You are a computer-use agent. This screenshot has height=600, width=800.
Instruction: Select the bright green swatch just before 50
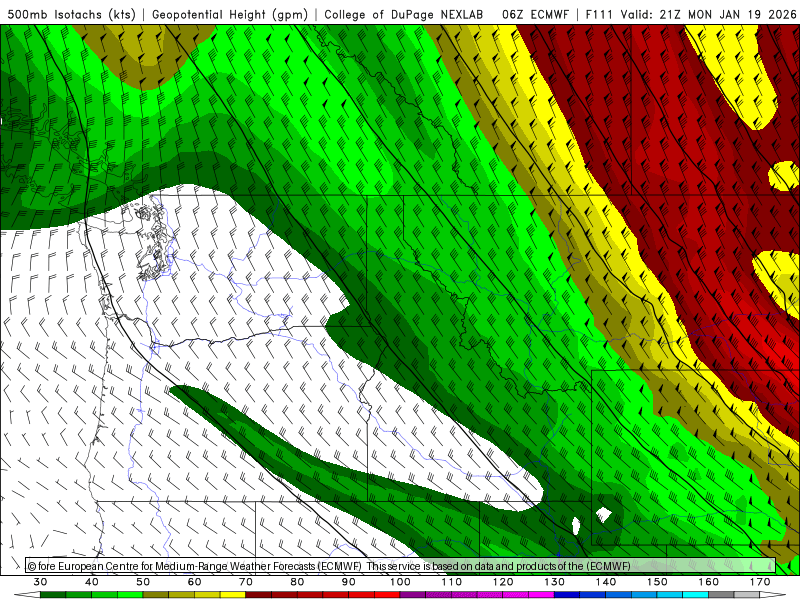coord(130,595)
